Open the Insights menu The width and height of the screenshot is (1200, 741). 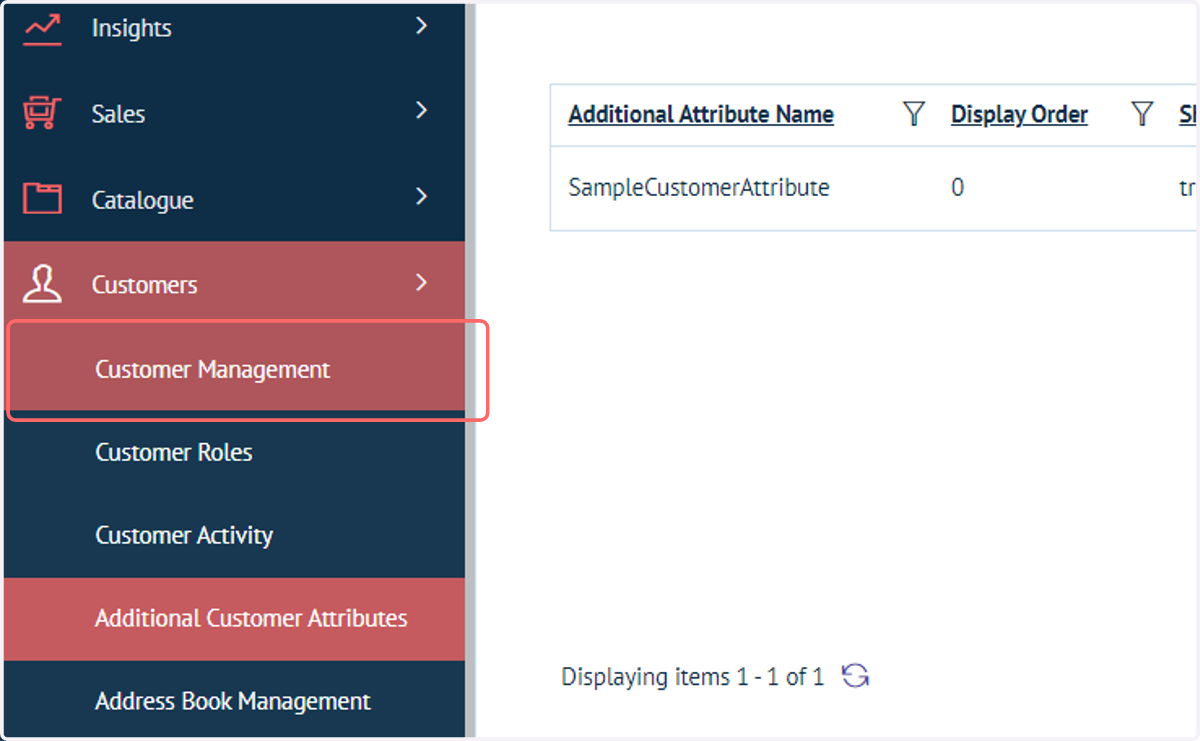pyautogui.click(x=234, y=29)
